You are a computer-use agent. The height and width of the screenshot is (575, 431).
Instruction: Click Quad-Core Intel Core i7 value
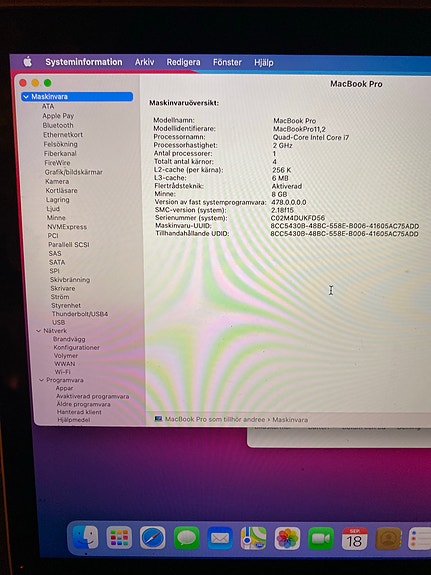(311, 137)
